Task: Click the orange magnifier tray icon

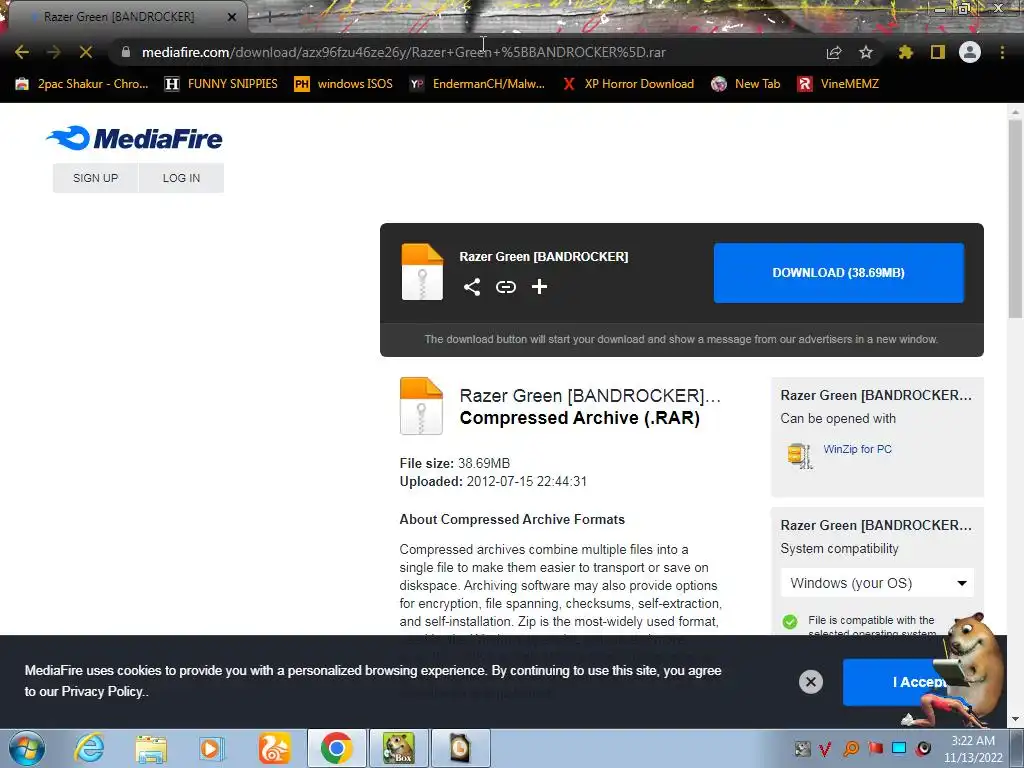Action: pos(851,748)
